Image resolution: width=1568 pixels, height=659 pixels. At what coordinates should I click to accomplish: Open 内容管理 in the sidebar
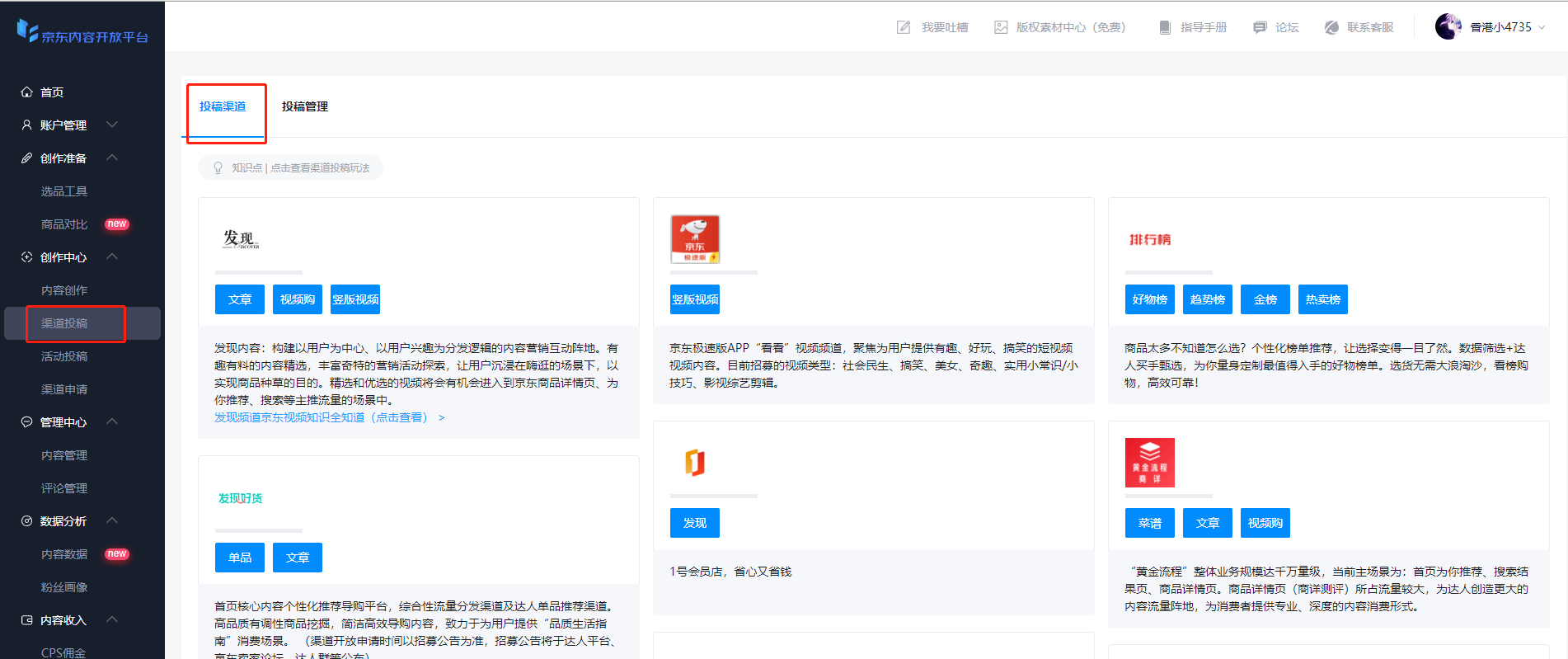64,455
